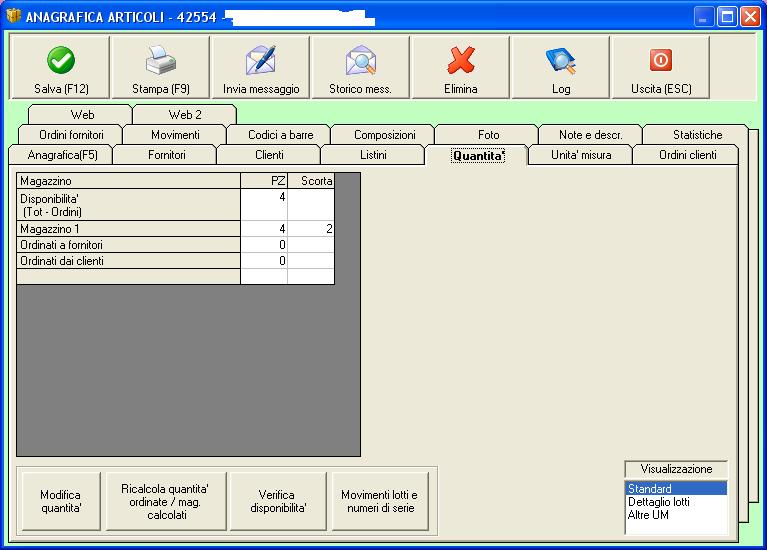Click the printer Stampa icon
Screen dimensions: 767x550
tap(160, 60)
